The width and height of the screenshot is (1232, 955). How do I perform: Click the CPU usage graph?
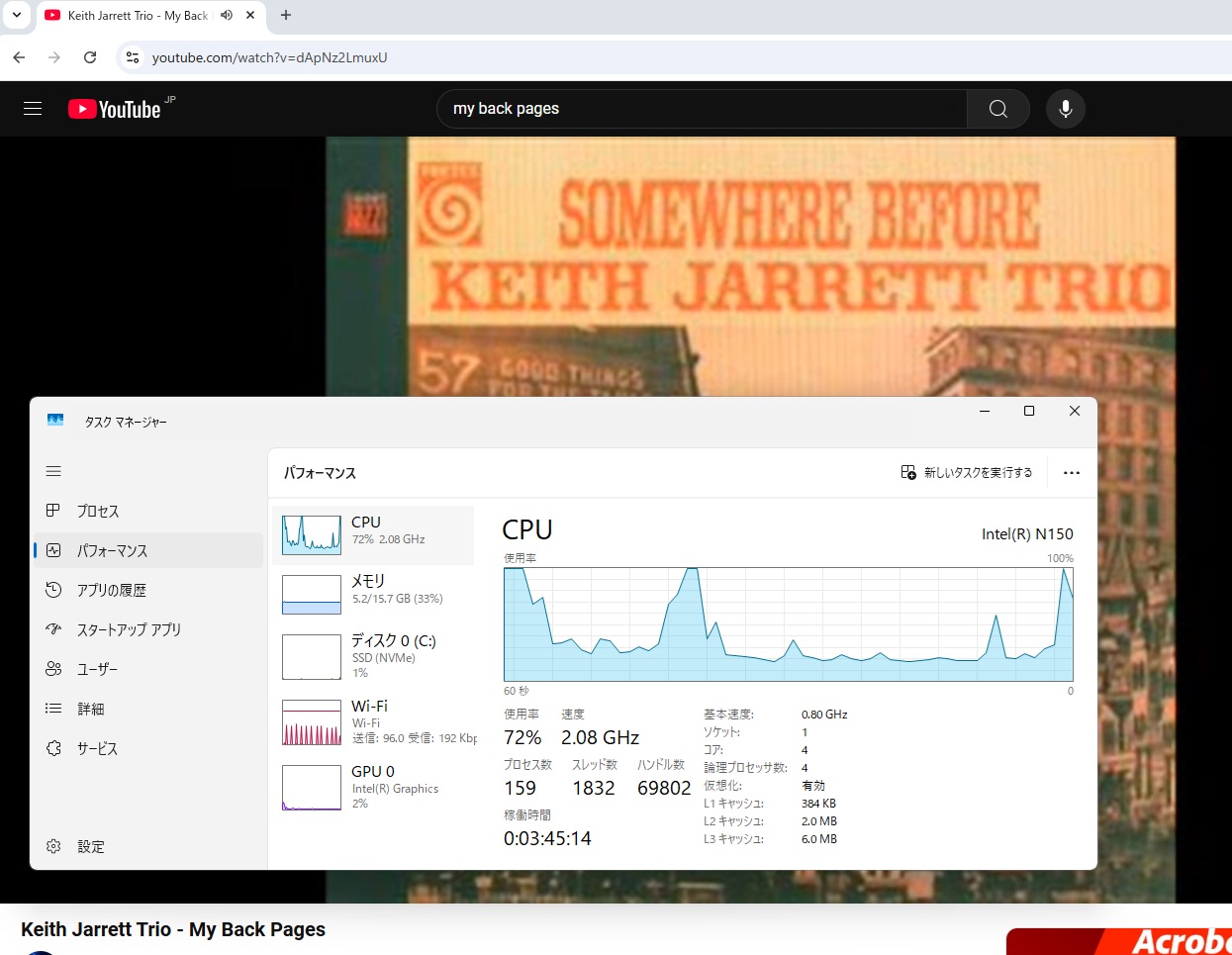point(789,624)
